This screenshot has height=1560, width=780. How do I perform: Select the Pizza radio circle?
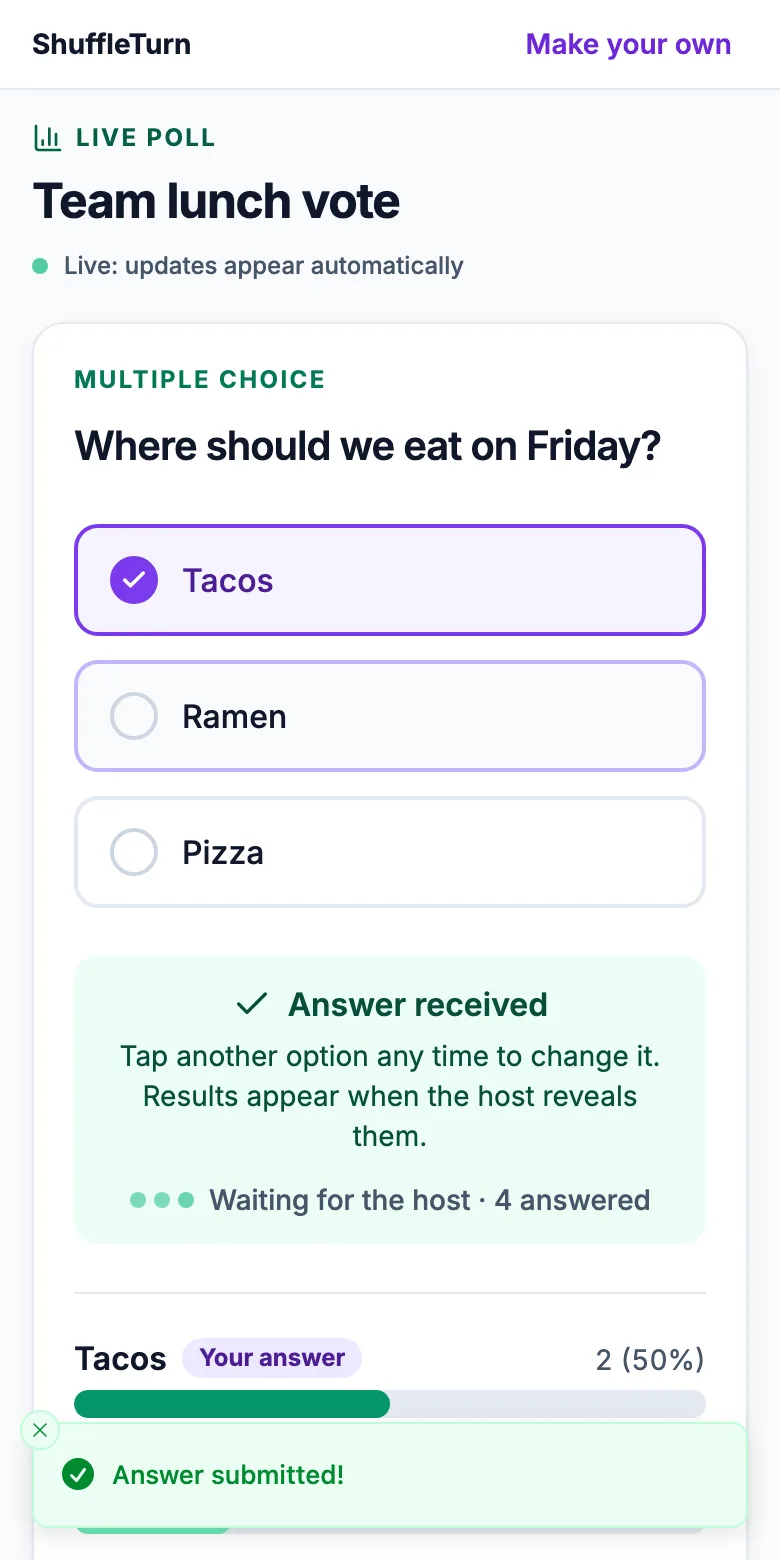point(134,852)
